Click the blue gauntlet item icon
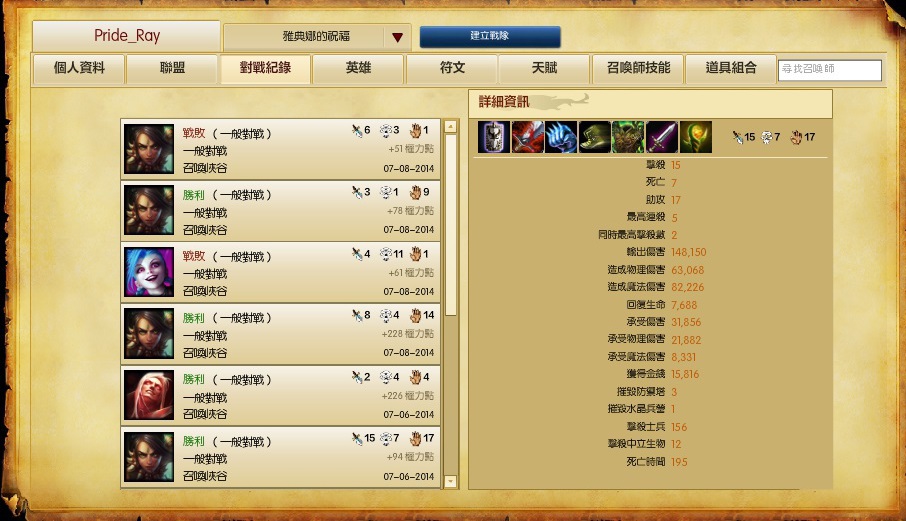Screen dimensions: 906x521 click(x=561, y=137)
